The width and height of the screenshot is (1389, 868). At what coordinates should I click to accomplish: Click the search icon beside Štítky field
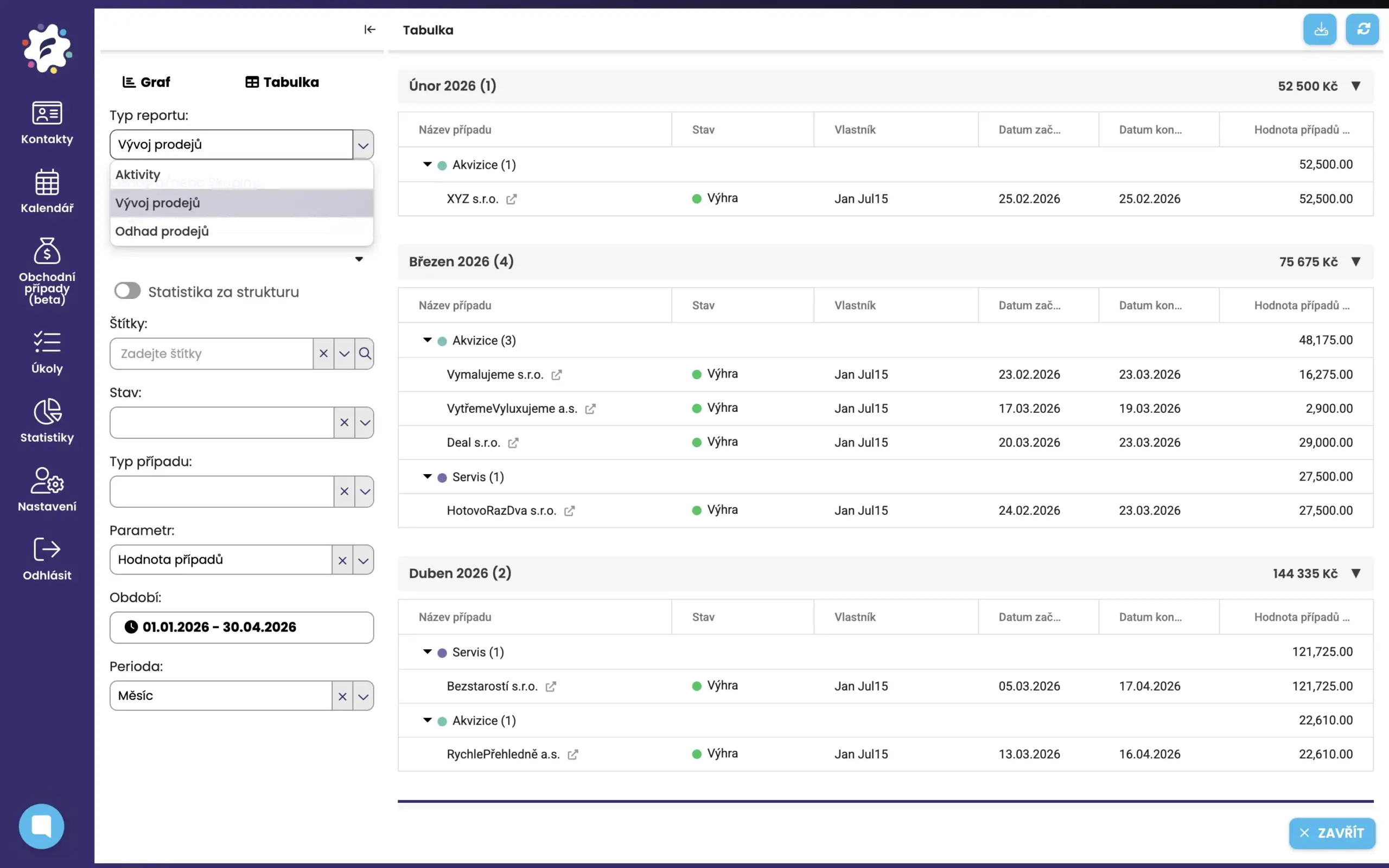pos(365,354)
